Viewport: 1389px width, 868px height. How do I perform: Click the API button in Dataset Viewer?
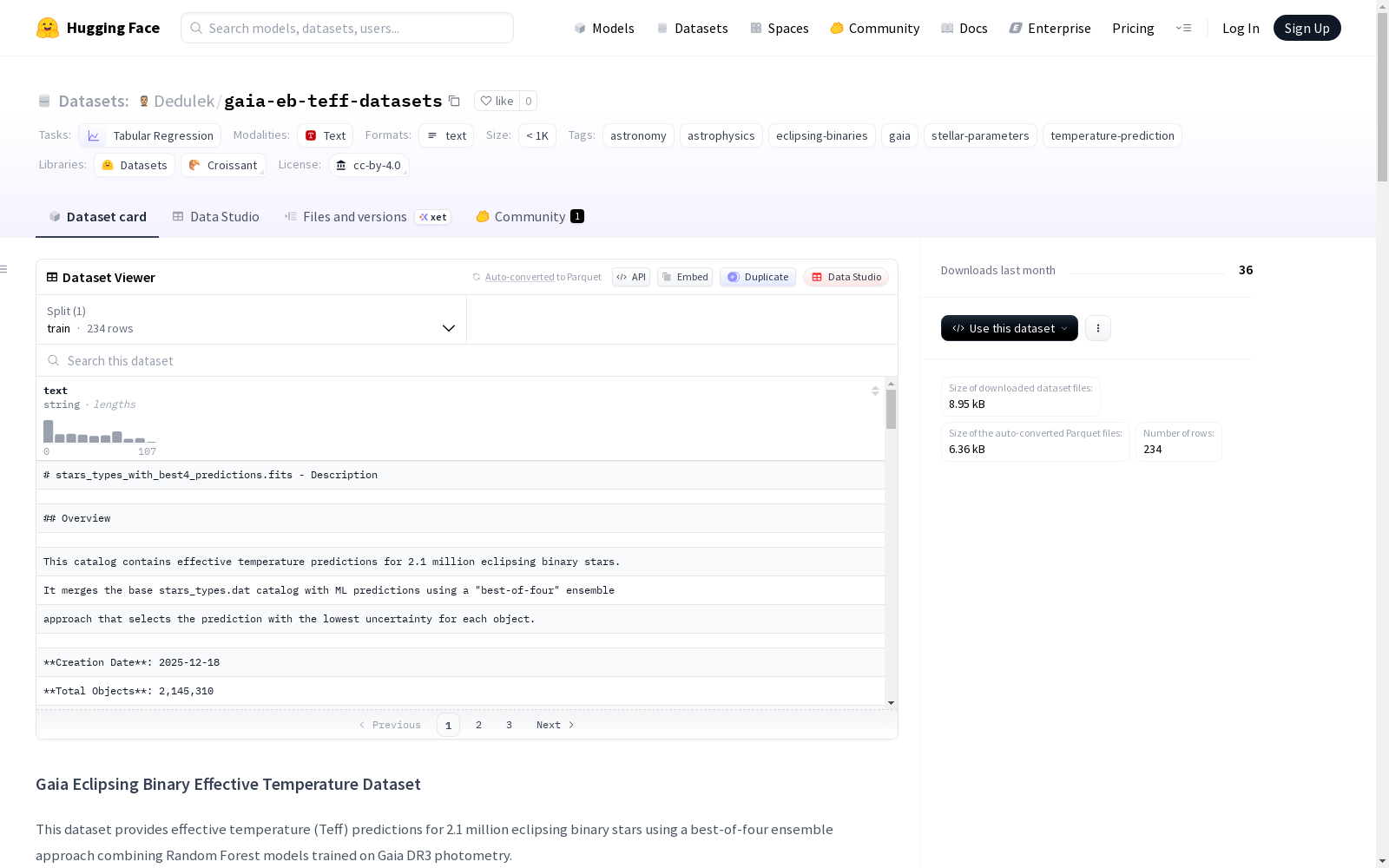click(631, 277)
